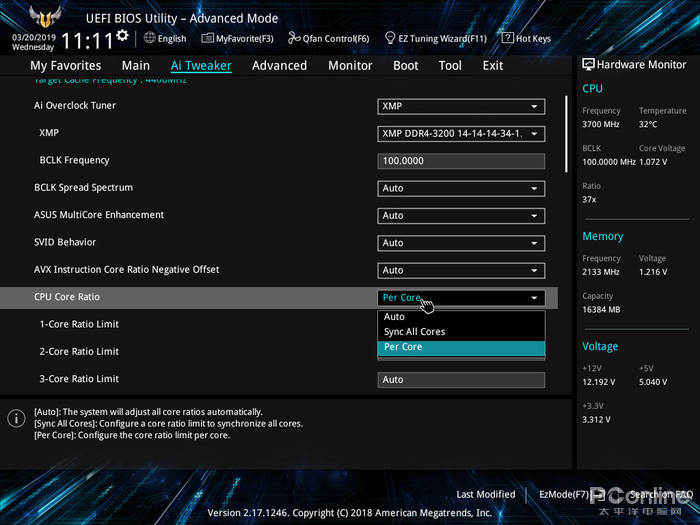
Task: Choose Per Core option in list
Action: pyautogui.click(x=461, y=347)
